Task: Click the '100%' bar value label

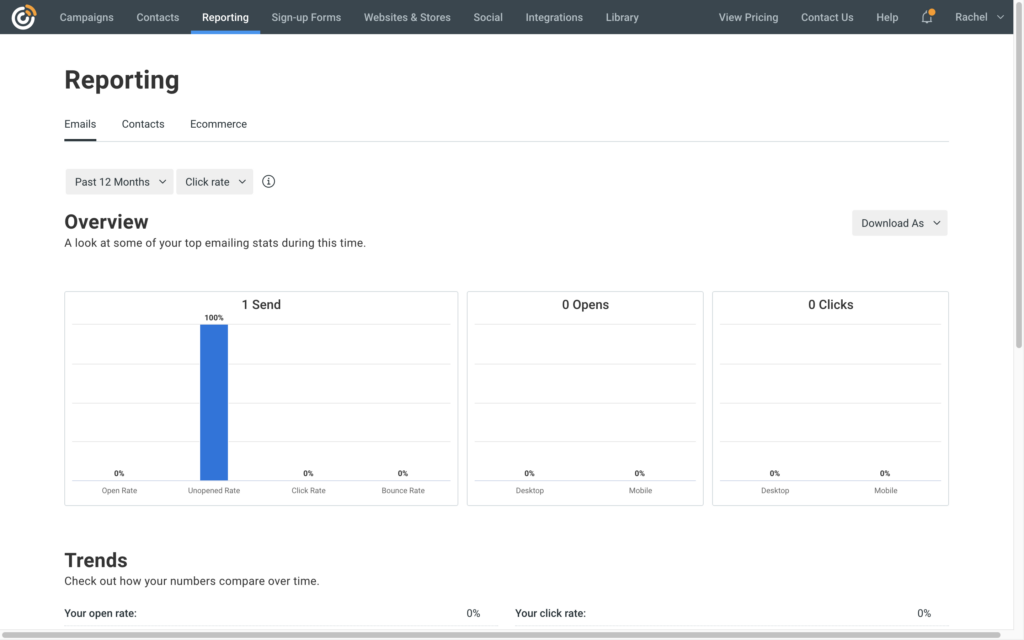Action: 214,318
